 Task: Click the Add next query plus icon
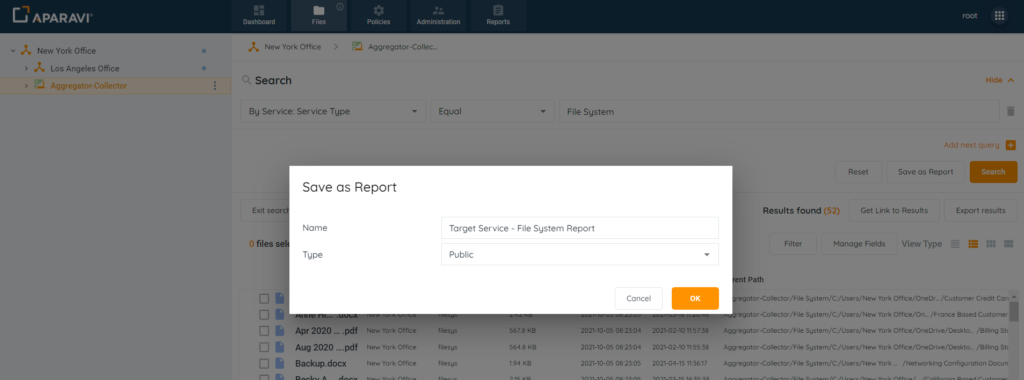(x=1010, y=145)
